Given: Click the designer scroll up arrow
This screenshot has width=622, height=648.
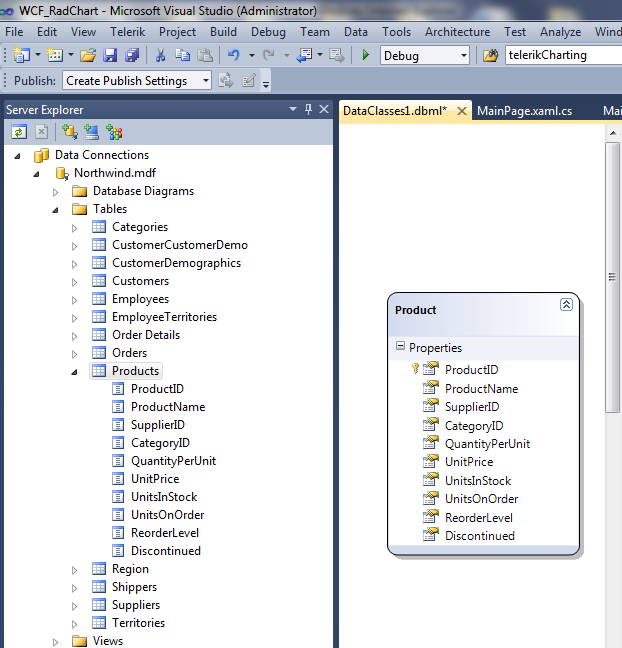Looking at the screenshot, I should tap(613, 133).
